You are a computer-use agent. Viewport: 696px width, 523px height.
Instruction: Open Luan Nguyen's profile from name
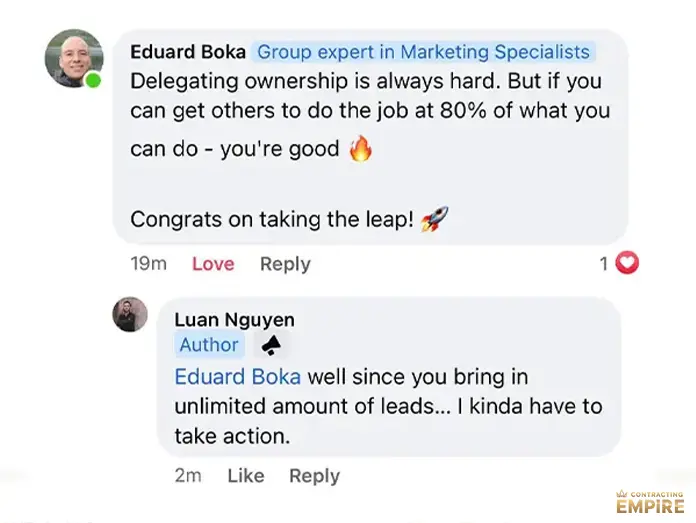point(234,320)
